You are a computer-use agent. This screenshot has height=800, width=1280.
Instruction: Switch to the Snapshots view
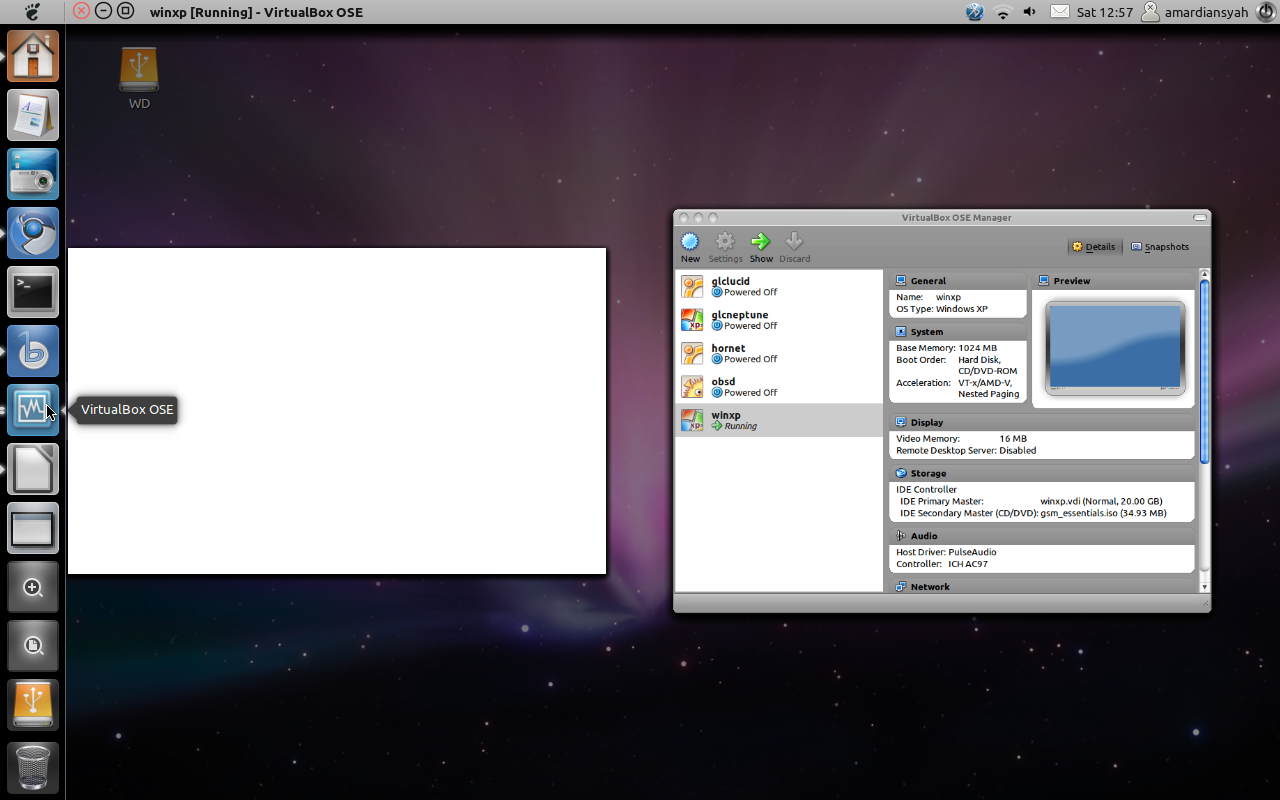coord(1159,247)
